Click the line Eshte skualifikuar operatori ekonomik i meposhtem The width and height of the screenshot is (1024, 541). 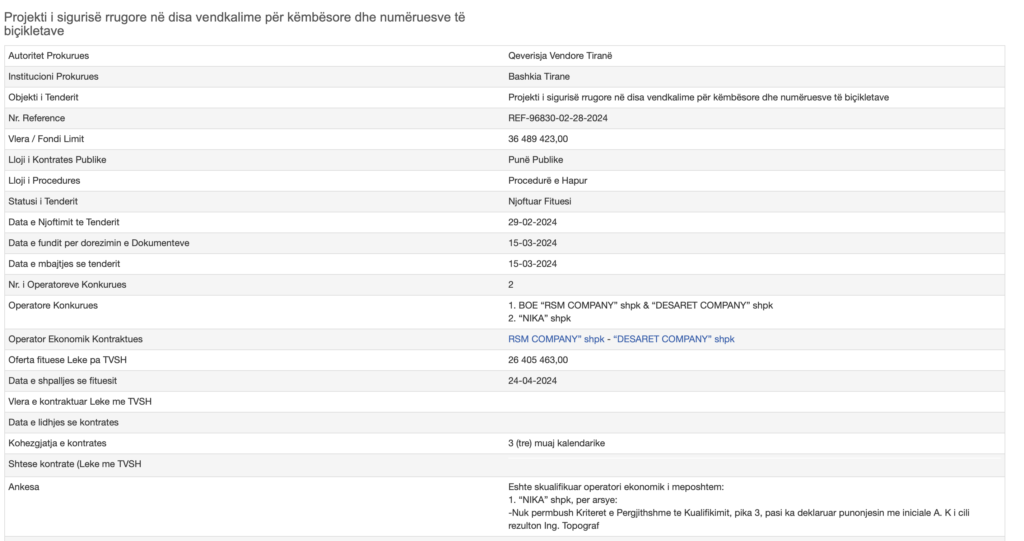[616, 488]
